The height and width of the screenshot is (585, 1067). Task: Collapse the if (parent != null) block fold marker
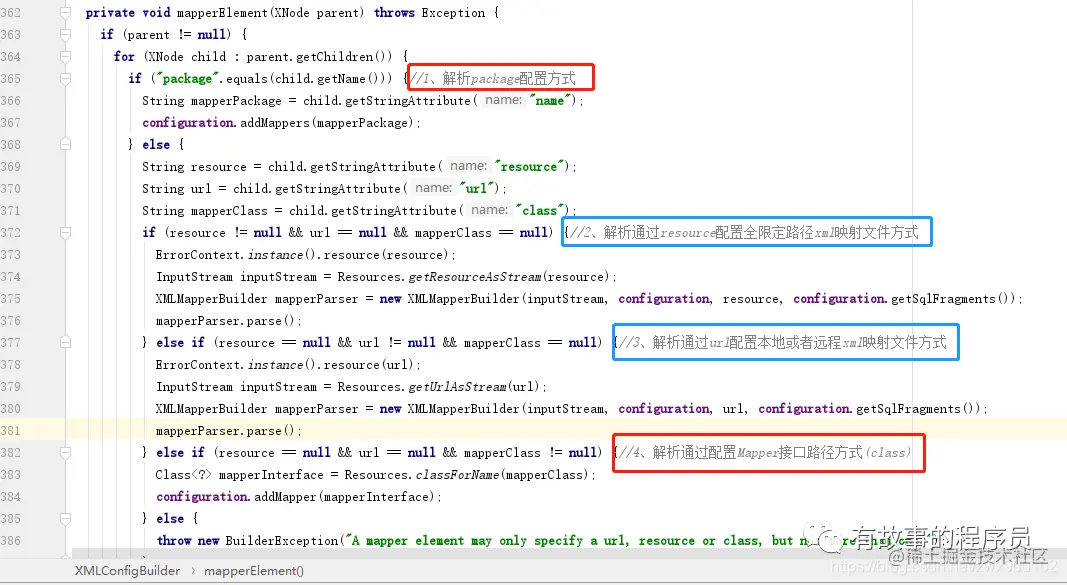click(65, 35)
